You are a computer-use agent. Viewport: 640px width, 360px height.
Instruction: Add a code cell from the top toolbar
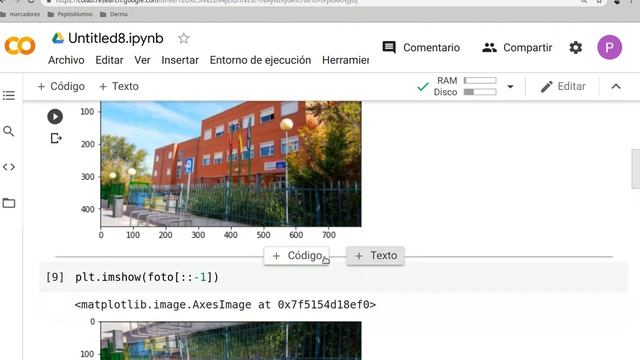[61, 86]
